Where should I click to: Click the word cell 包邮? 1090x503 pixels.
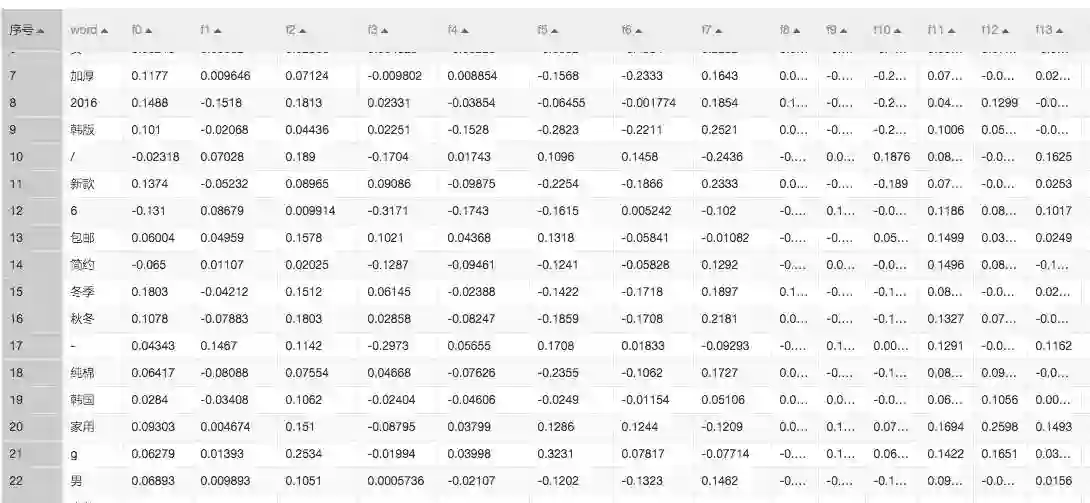click(83, 238)
